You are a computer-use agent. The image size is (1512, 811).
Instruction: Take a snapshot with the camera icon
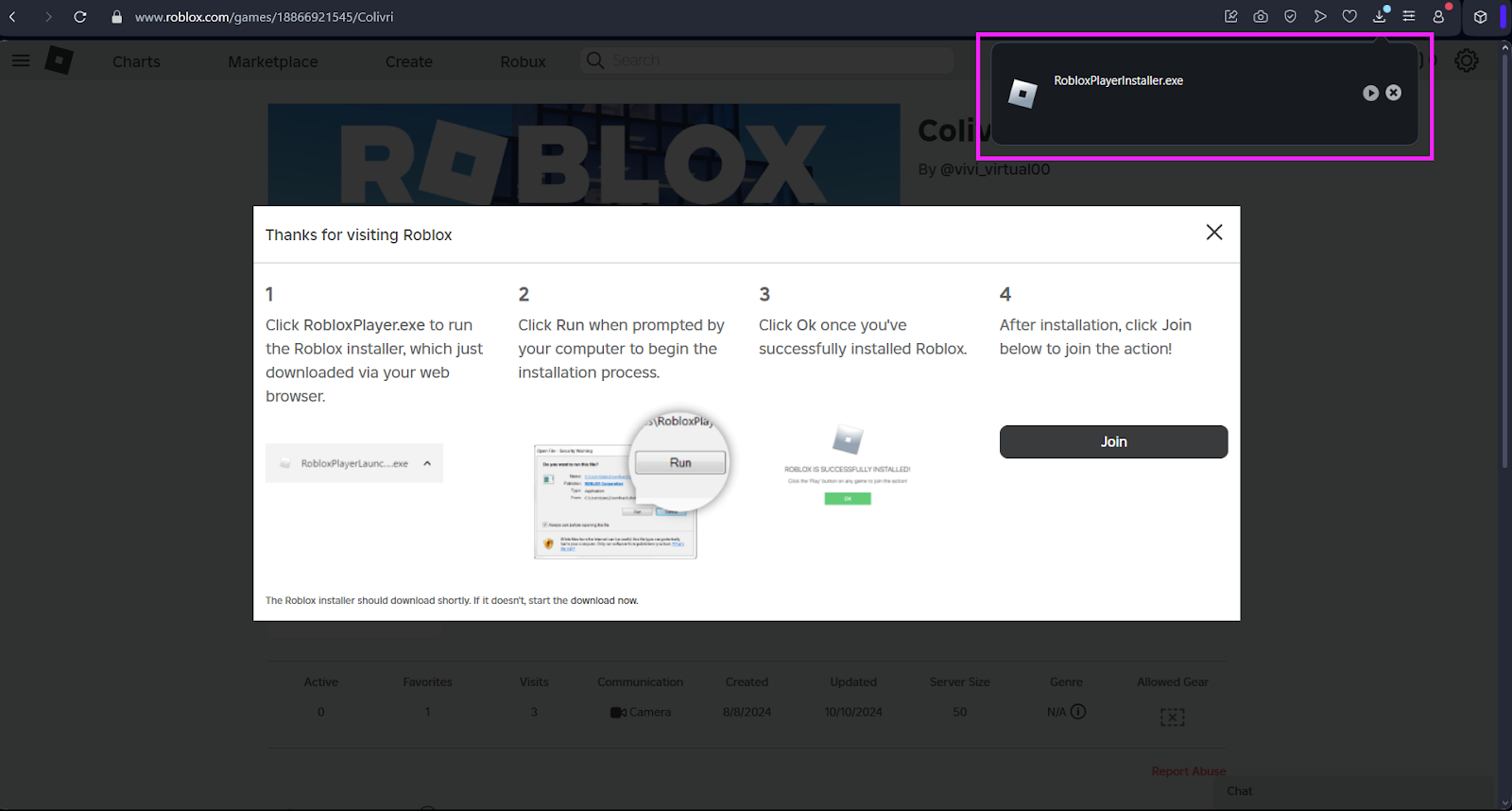point(1261,16)
